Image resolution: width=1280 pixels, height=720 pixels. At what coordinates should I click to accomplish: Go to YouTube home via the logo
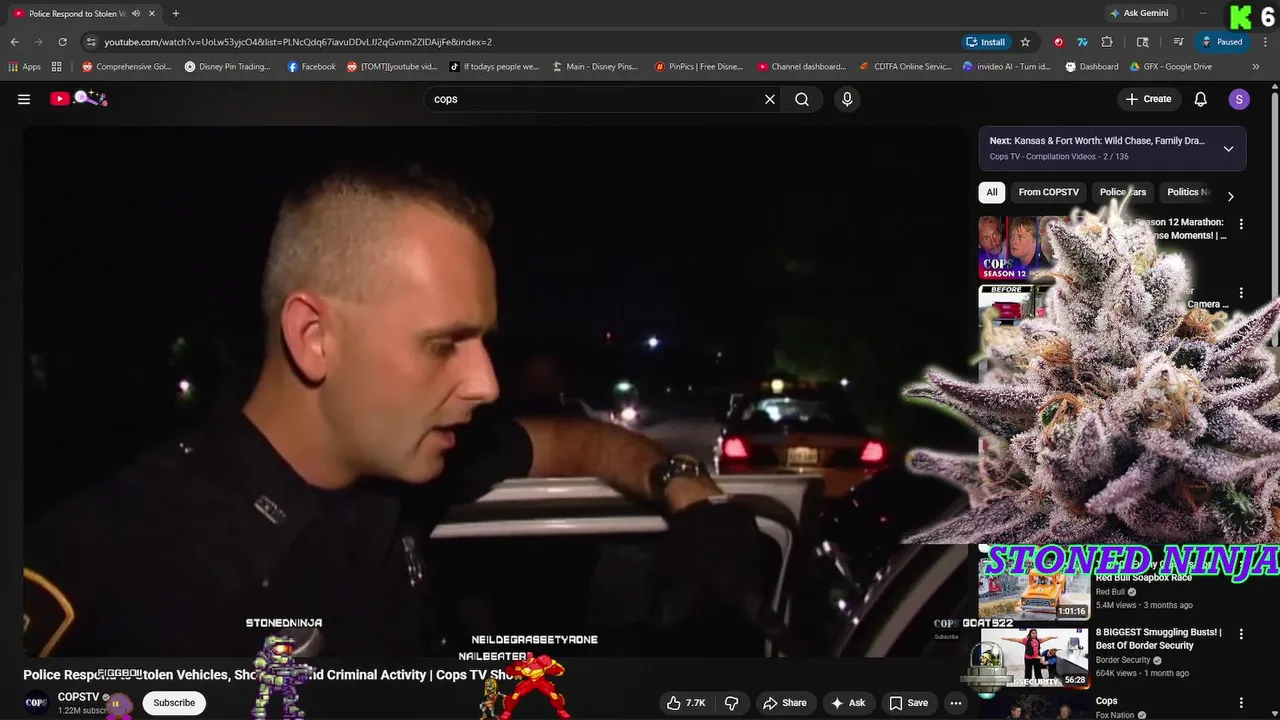tap(78, 98)
